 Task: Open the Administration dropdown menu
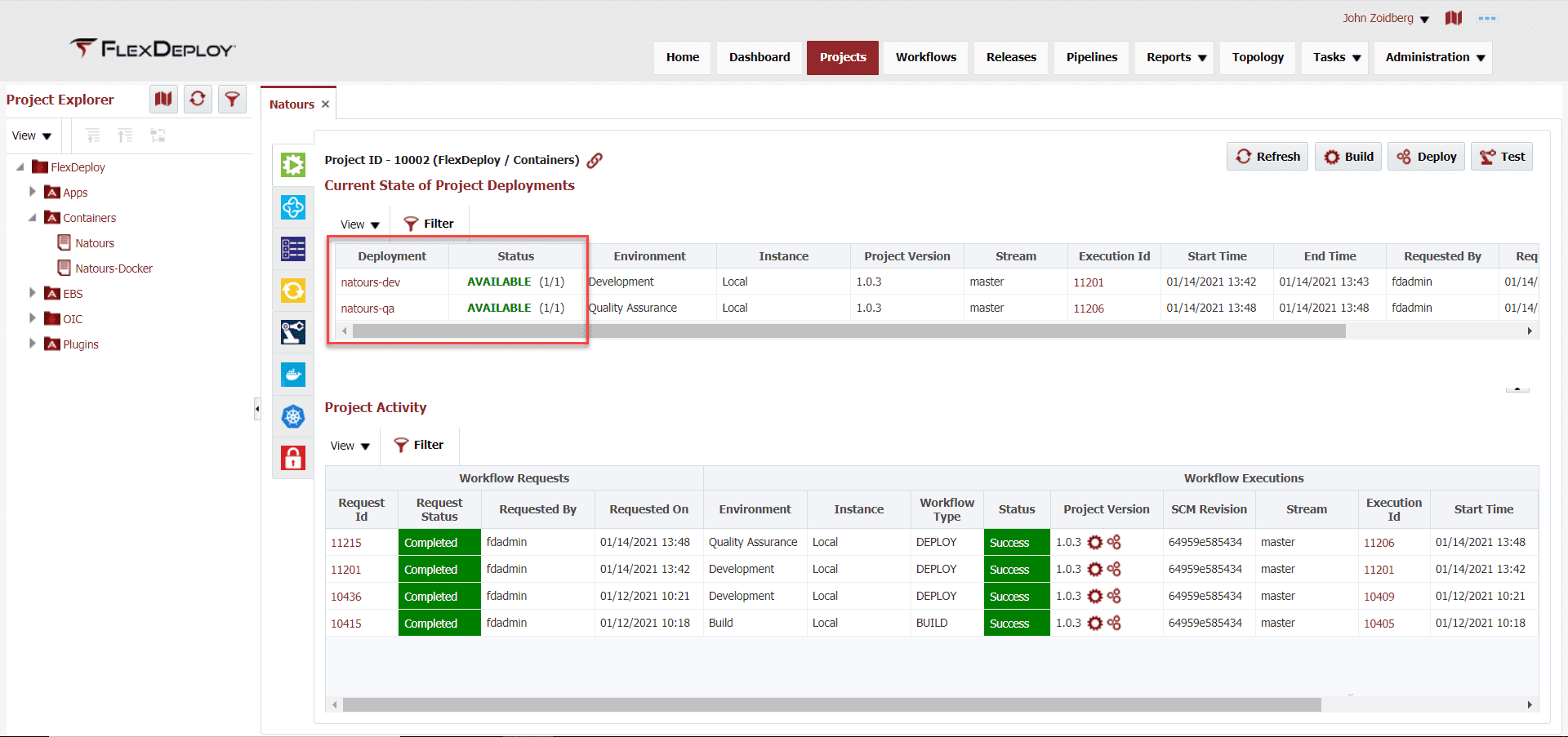tap(1433, 57)
